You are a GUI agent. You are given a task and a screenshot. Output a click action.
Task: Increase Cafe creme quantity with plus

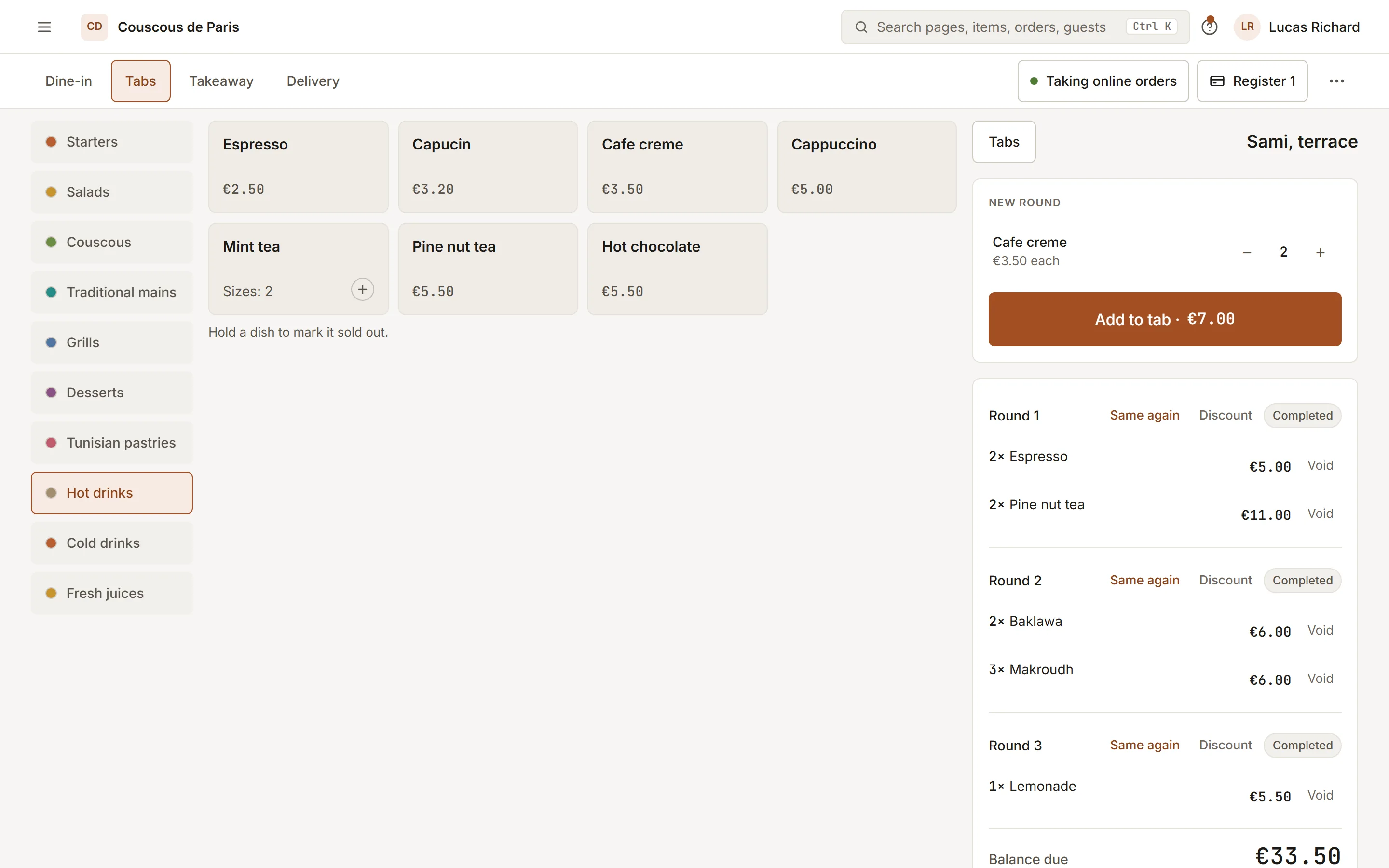[x=1320, y=252]
